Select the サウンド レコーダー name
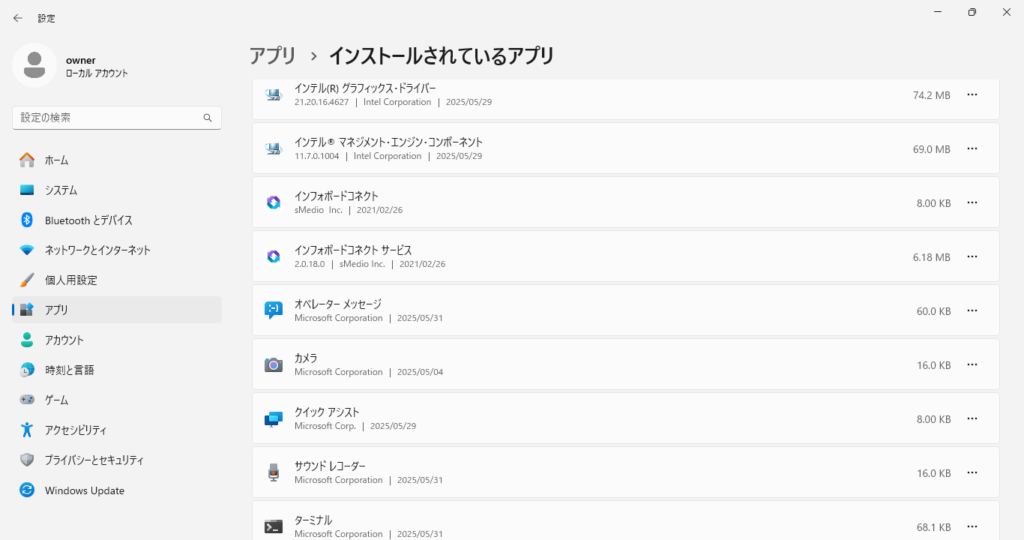This screenshot has width=1024, height=540. tap(330, 466)
